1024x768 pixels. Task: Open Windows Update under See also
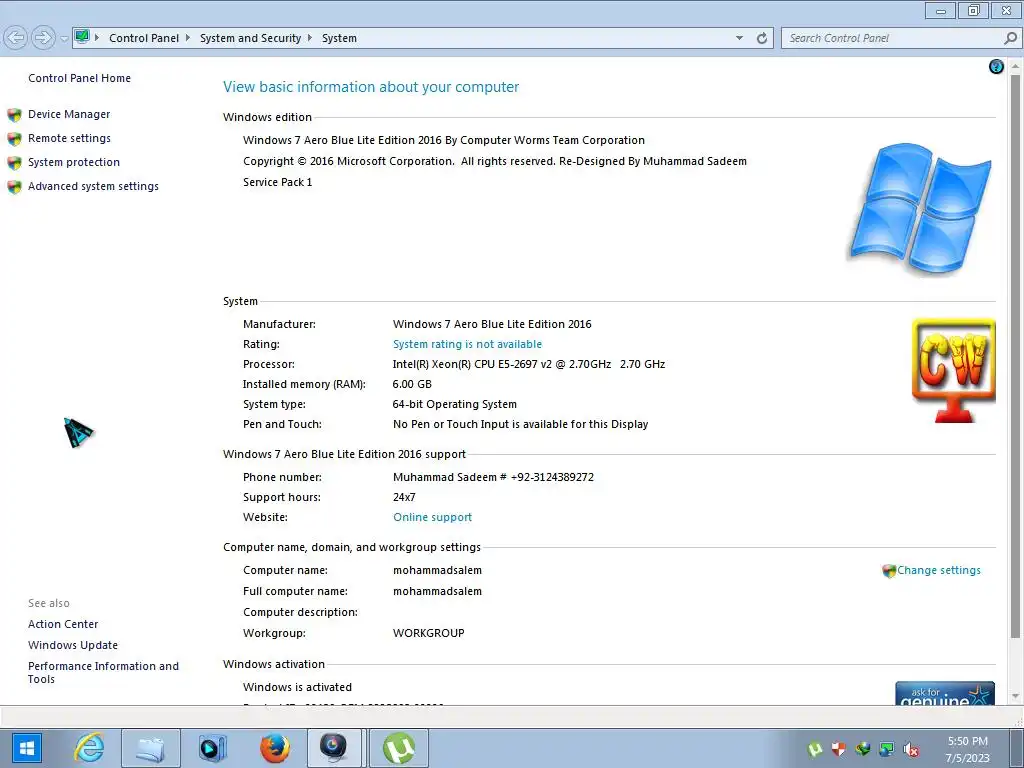tap(72, 645)
